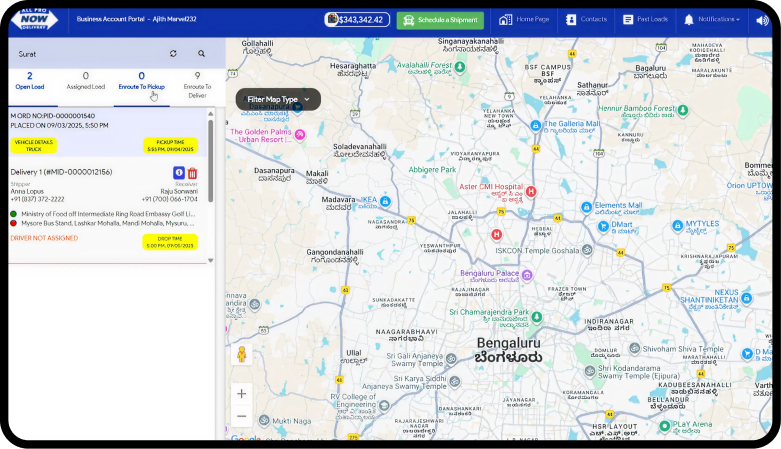Zoom out the map with minus button

tap(241, 416)
